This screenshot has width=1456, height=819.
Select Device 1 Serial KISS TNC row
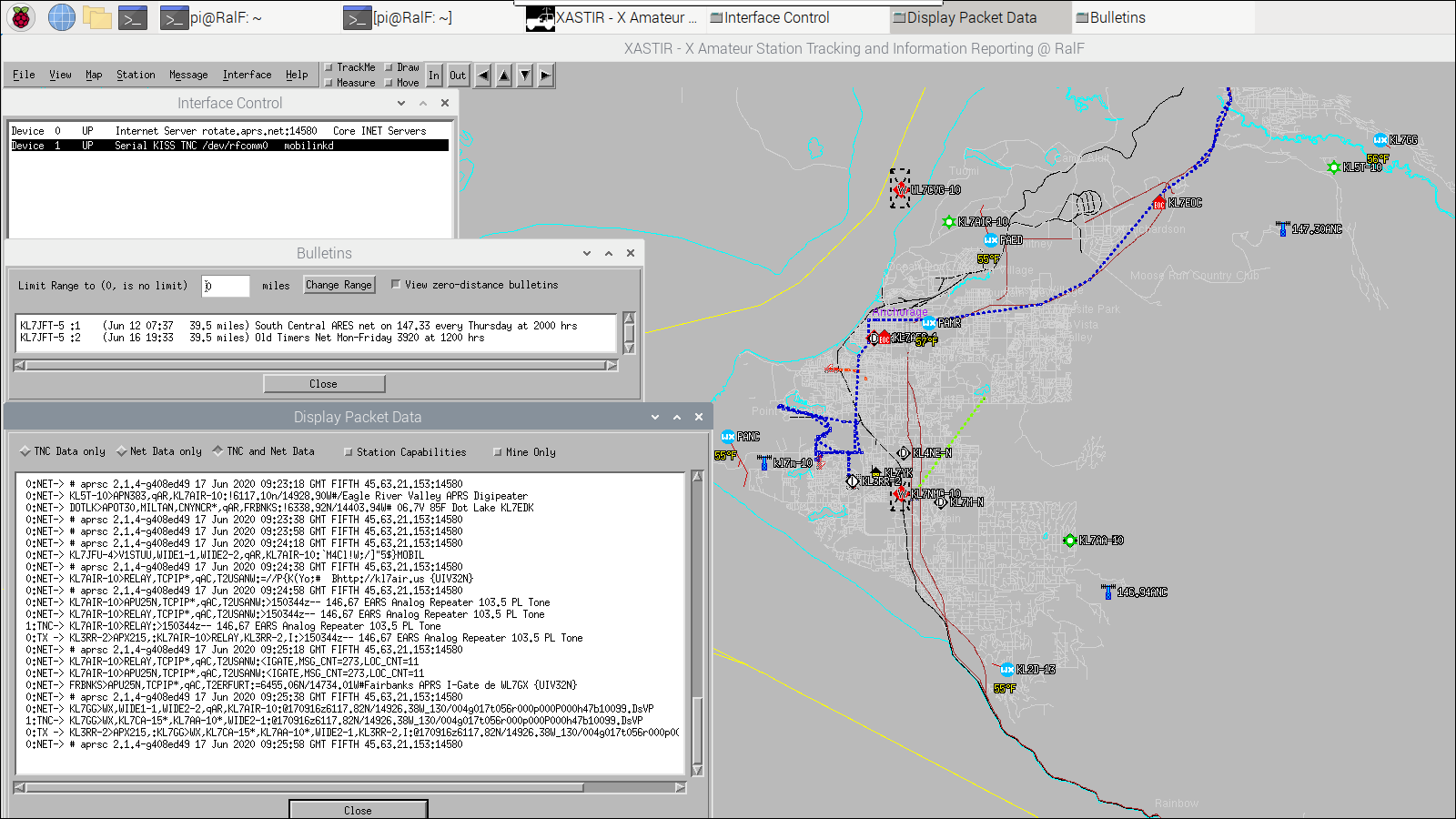point(229,146)
